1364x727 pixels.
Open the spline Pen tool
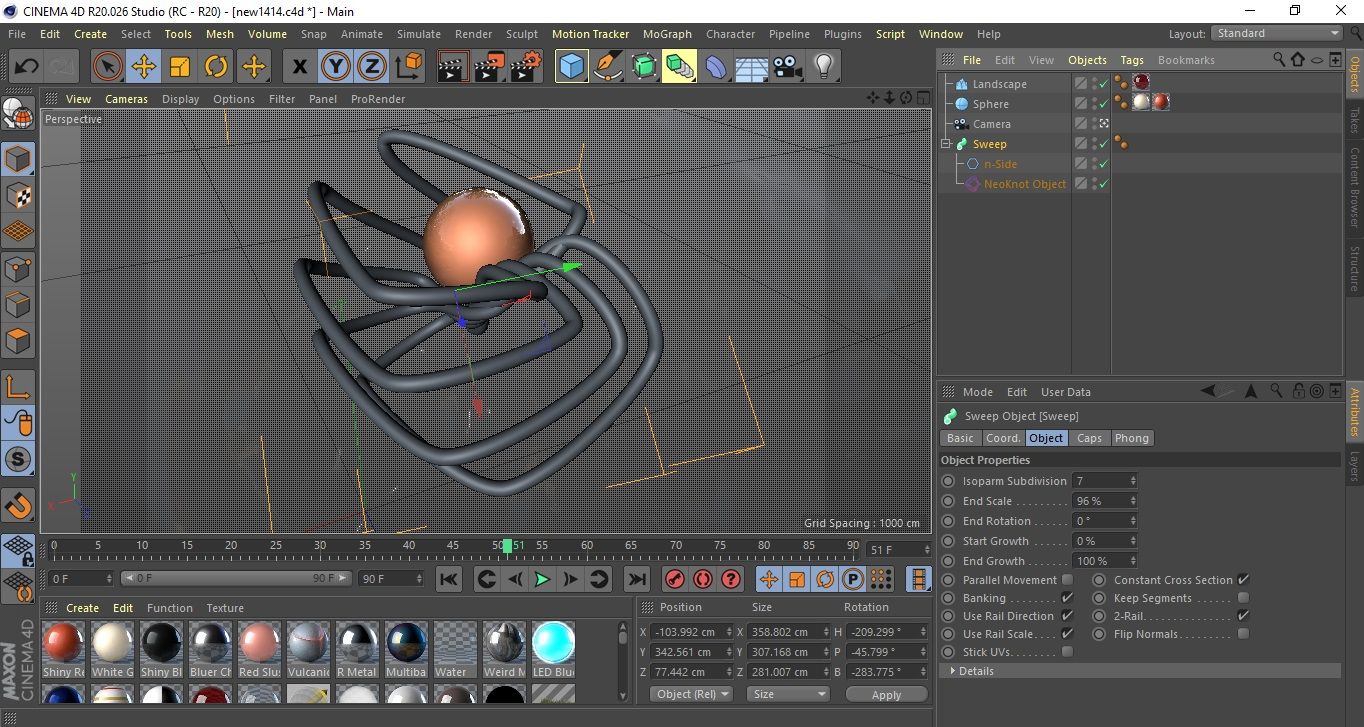click(x=608, y=67)
